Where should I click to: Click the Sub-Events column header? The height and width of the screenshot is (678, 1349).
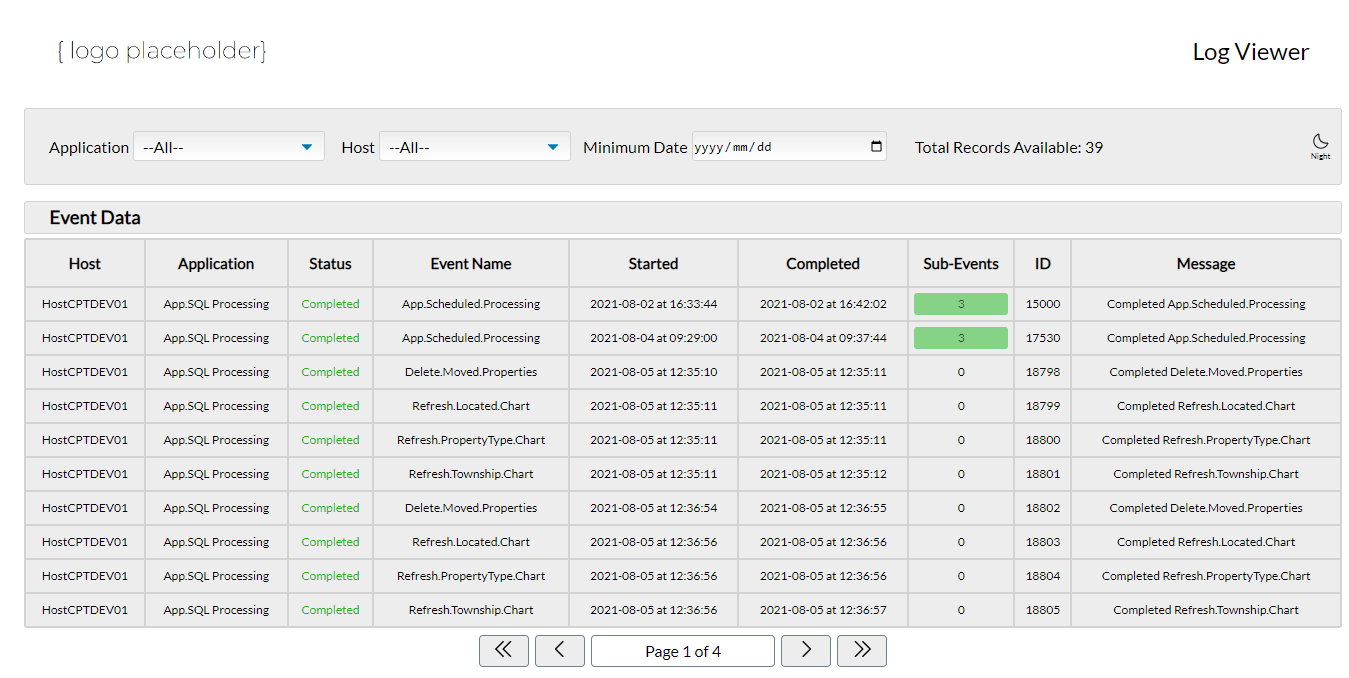click(961, 264)
